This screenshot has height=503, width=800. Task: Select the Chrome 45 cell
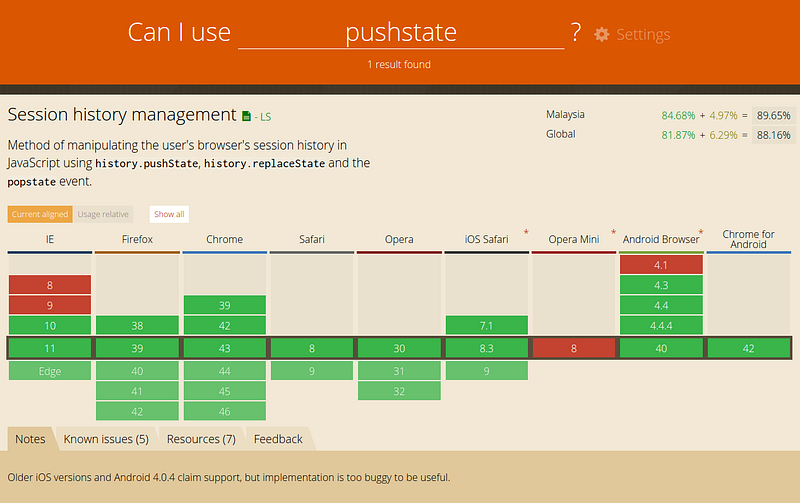coord(224,391)
